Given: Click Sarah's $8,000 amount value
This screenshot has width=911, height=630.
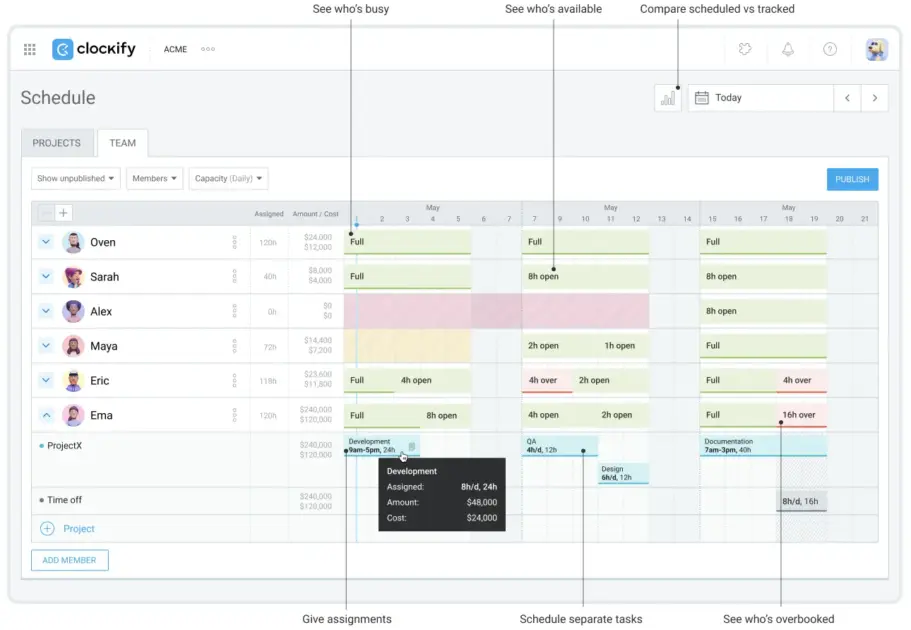Looking at the screenshot, I should 320,270.
